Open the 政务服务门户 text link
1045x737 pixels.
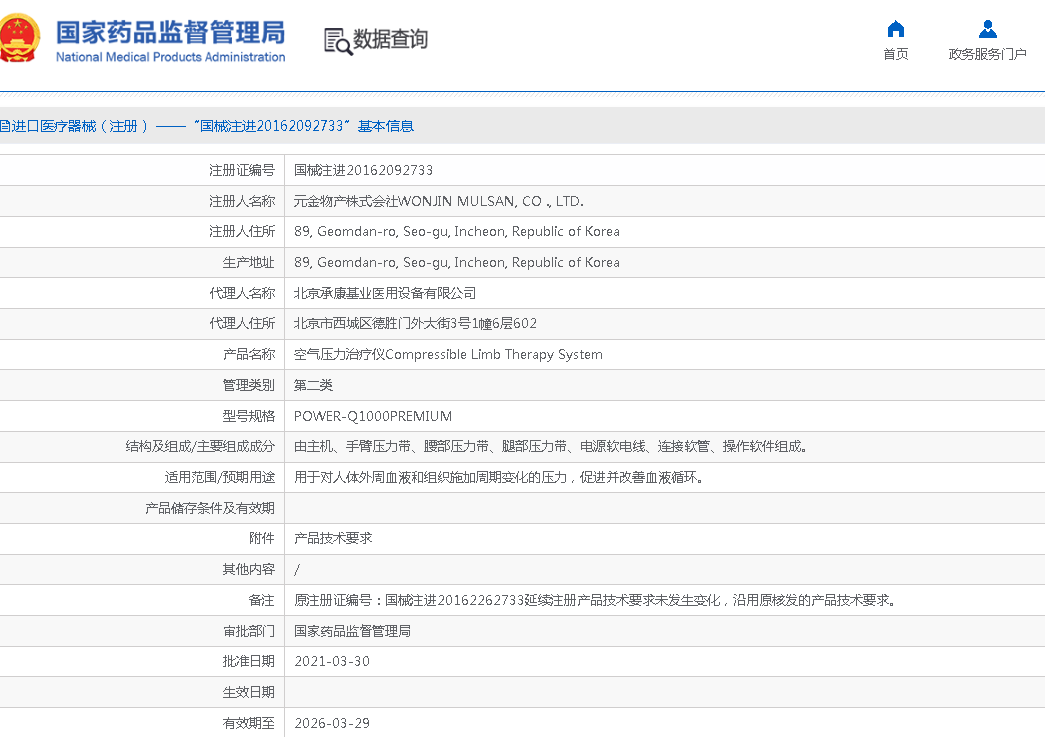pos(988,54)
